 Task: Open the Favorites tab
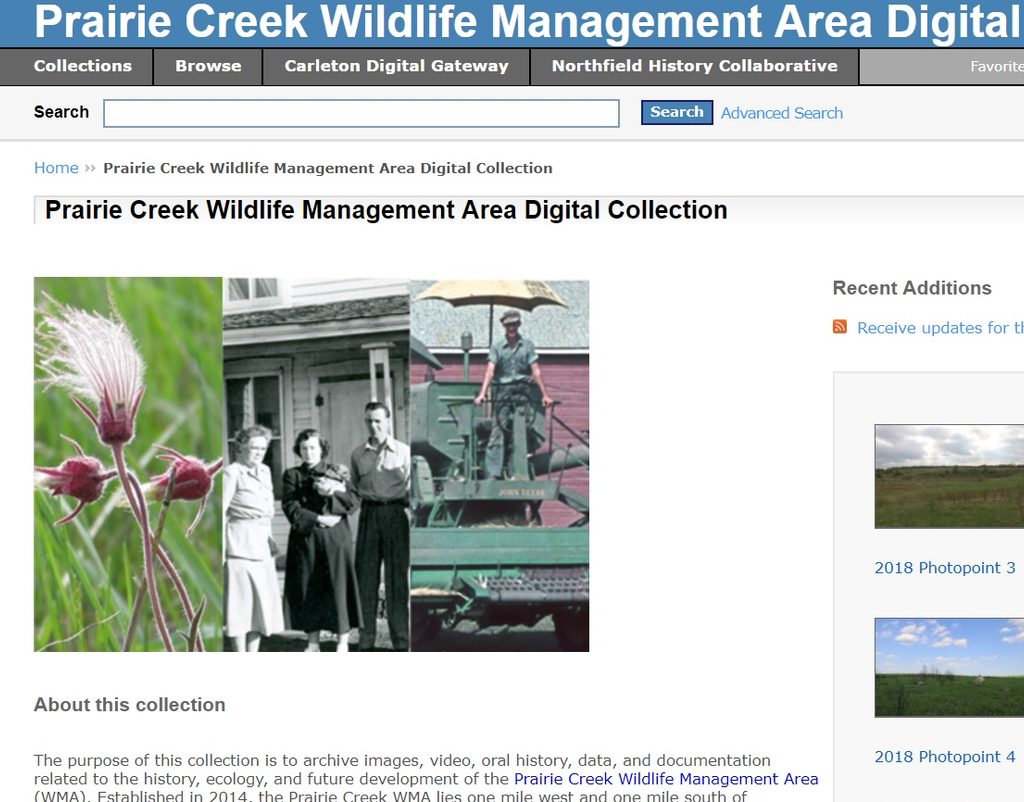coord(997,66)
